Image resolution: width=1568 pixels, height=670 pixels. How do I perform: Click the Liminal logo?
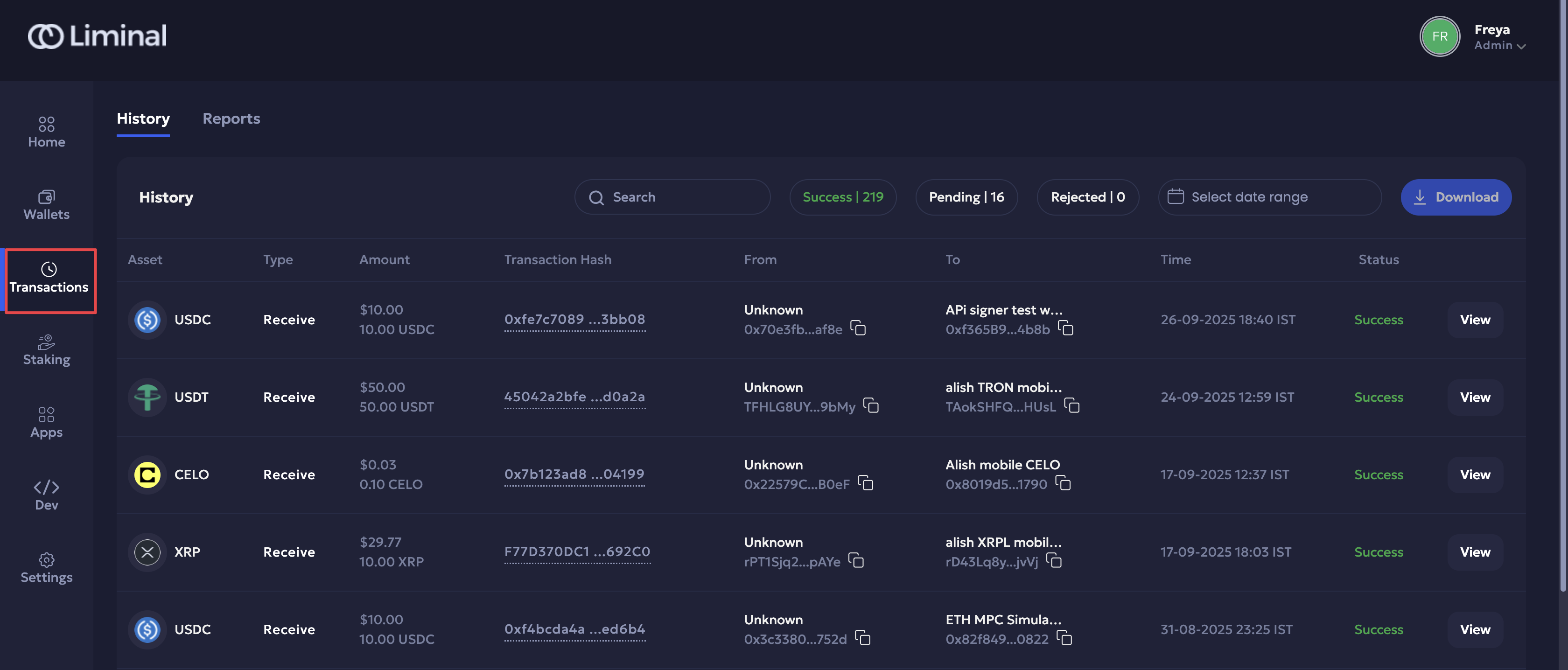(x=98, y=36)
